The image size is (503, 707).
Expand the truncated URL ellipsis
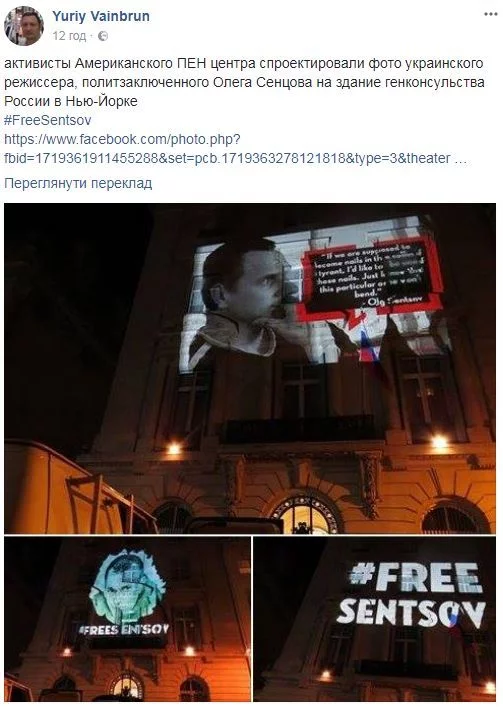tap(462, 159)
